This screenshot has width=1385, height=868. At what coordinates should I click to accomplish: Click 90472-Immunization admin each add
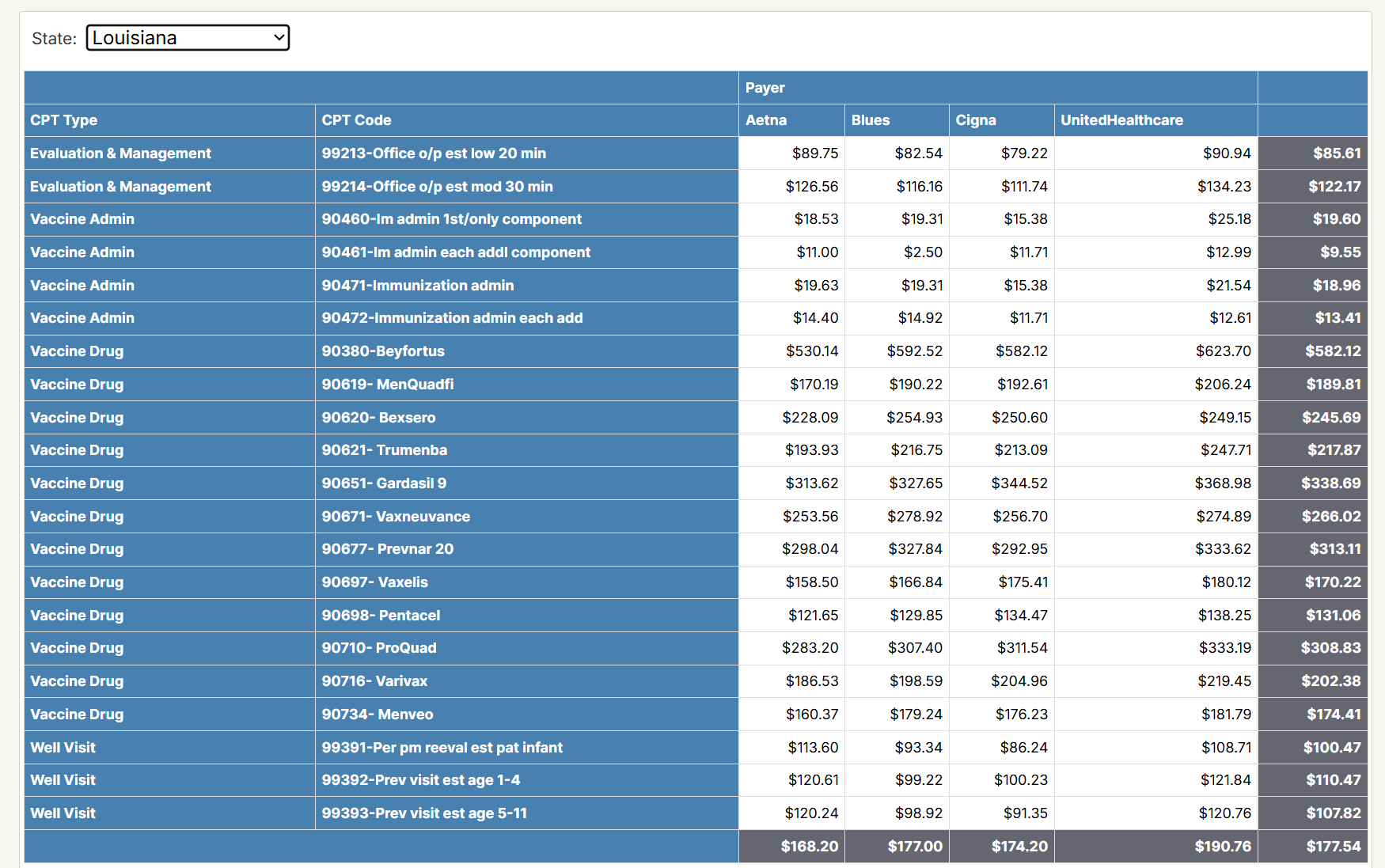527,318
